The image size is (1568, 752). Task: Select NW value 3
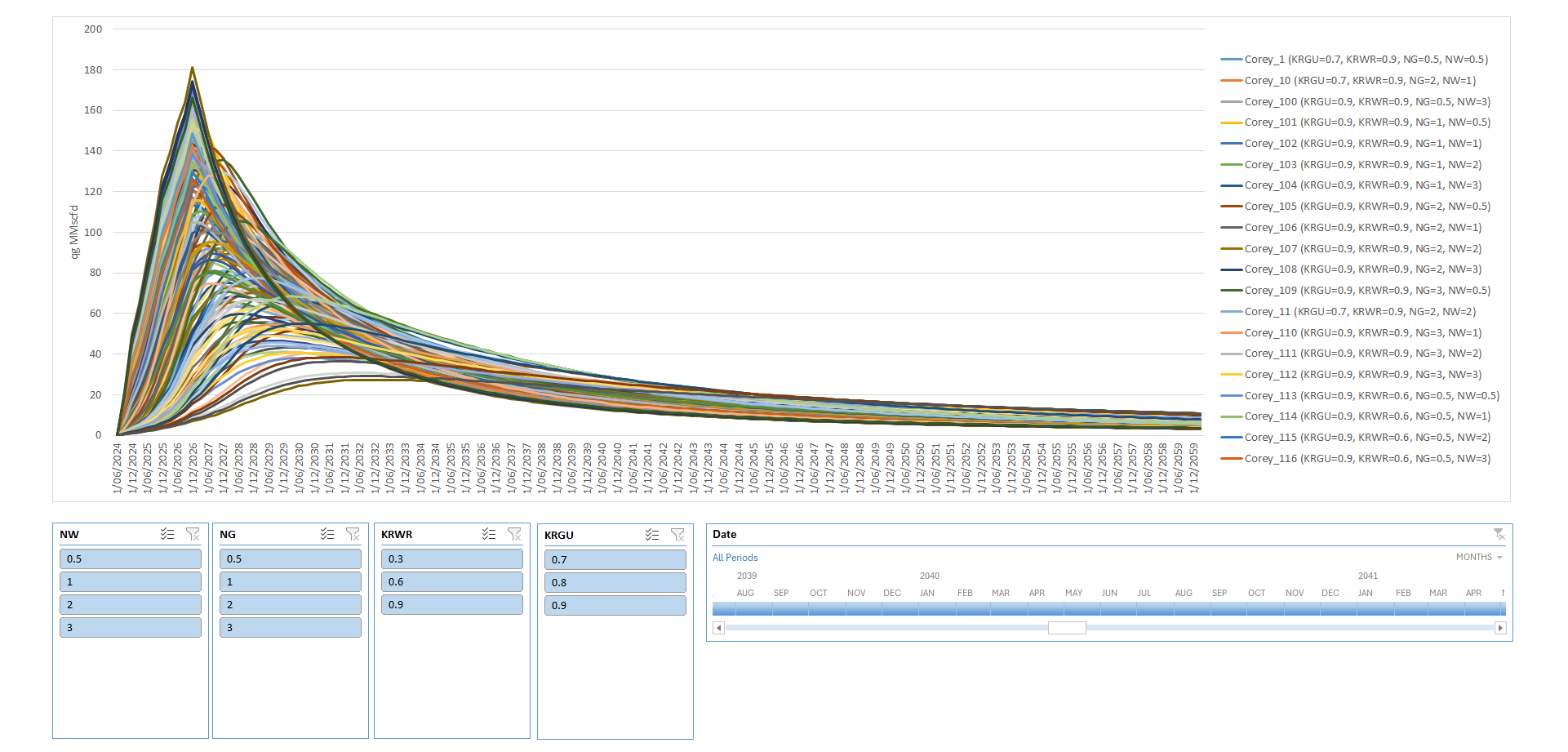point(131,627)
